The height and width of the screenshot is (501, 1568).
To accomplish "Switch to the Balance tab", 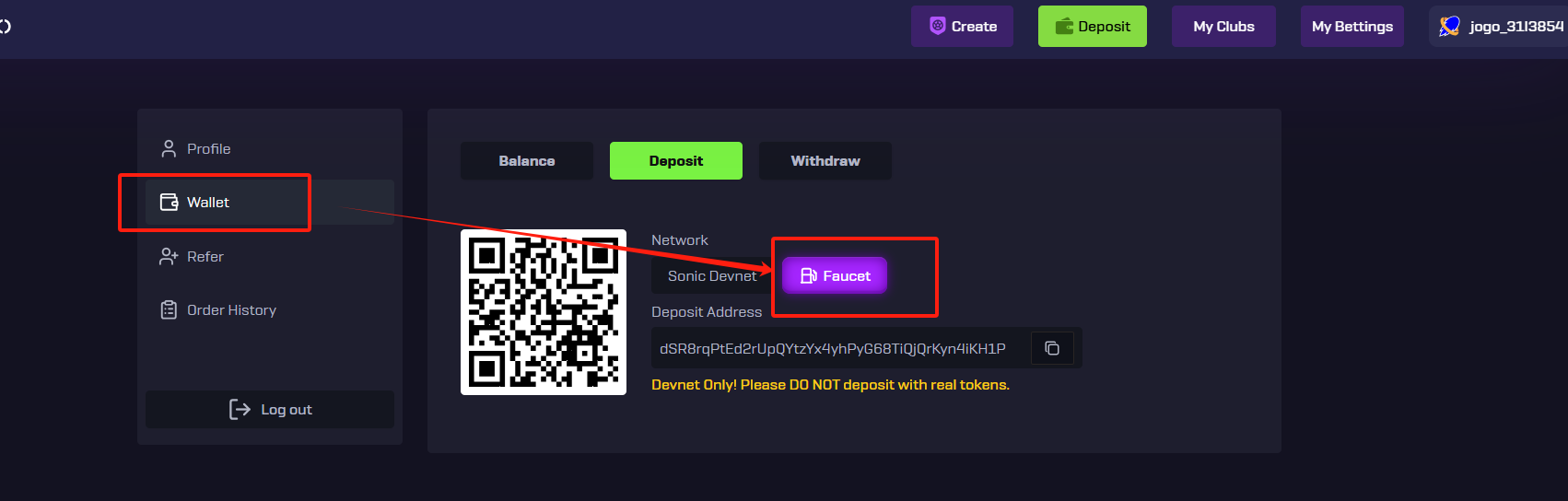I will click(527, 161).
